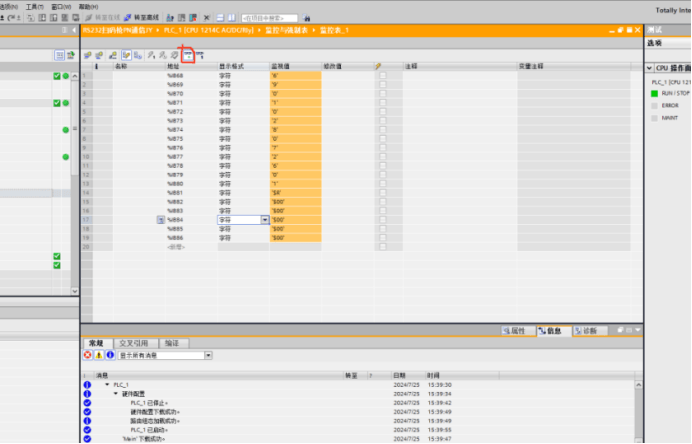Click the Start CPU icon in the main toolbar
The width and height of the screenshot is (692, 444).
click(181, 18)
